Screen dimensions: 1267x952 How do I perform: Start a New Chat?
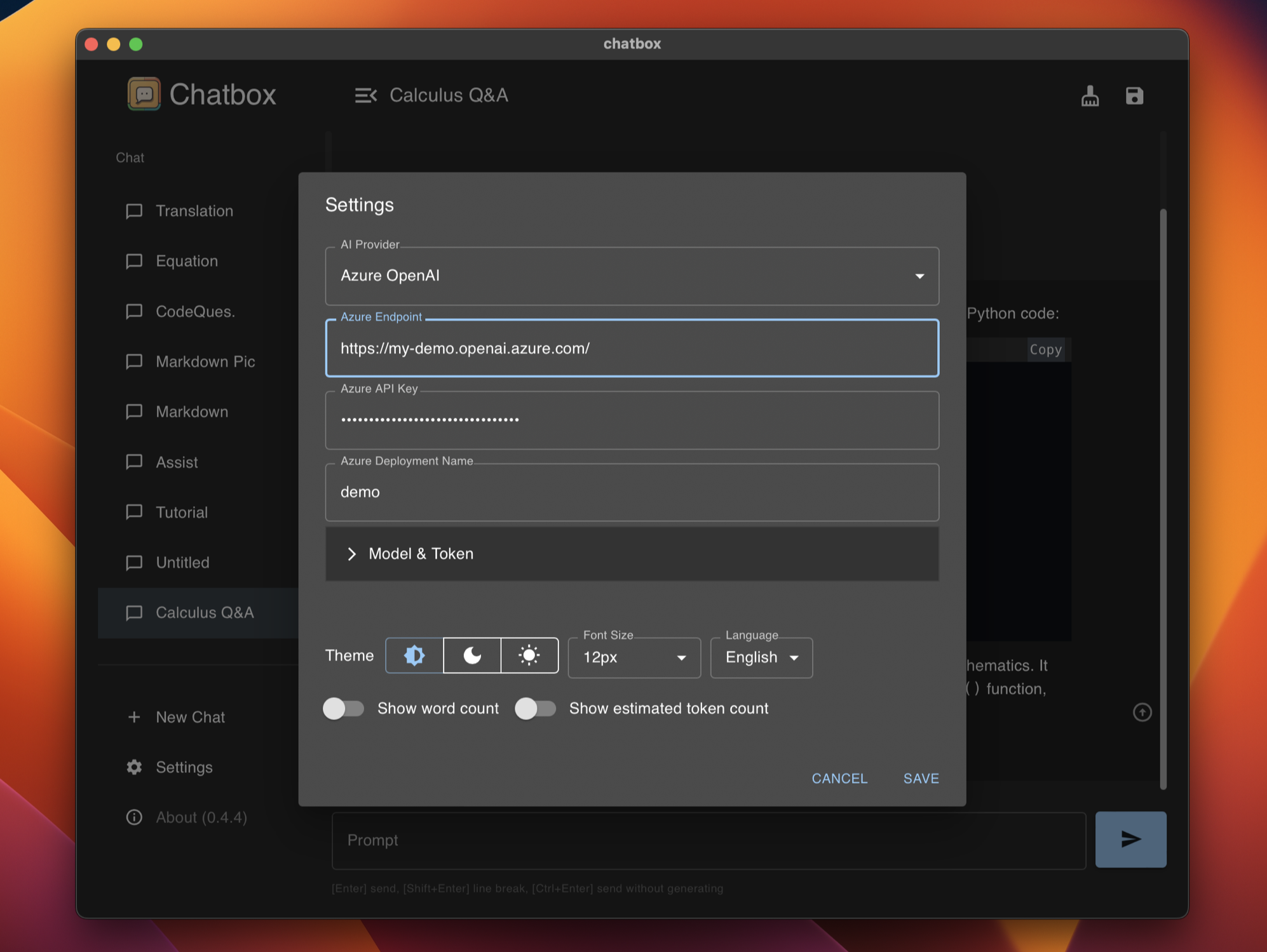(x=198, y=717)
